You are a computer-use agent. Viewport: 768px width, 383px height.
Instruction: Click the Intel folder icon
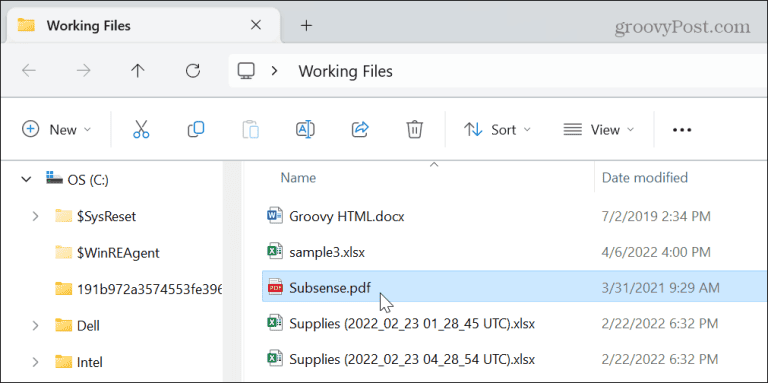click(64, 361)
